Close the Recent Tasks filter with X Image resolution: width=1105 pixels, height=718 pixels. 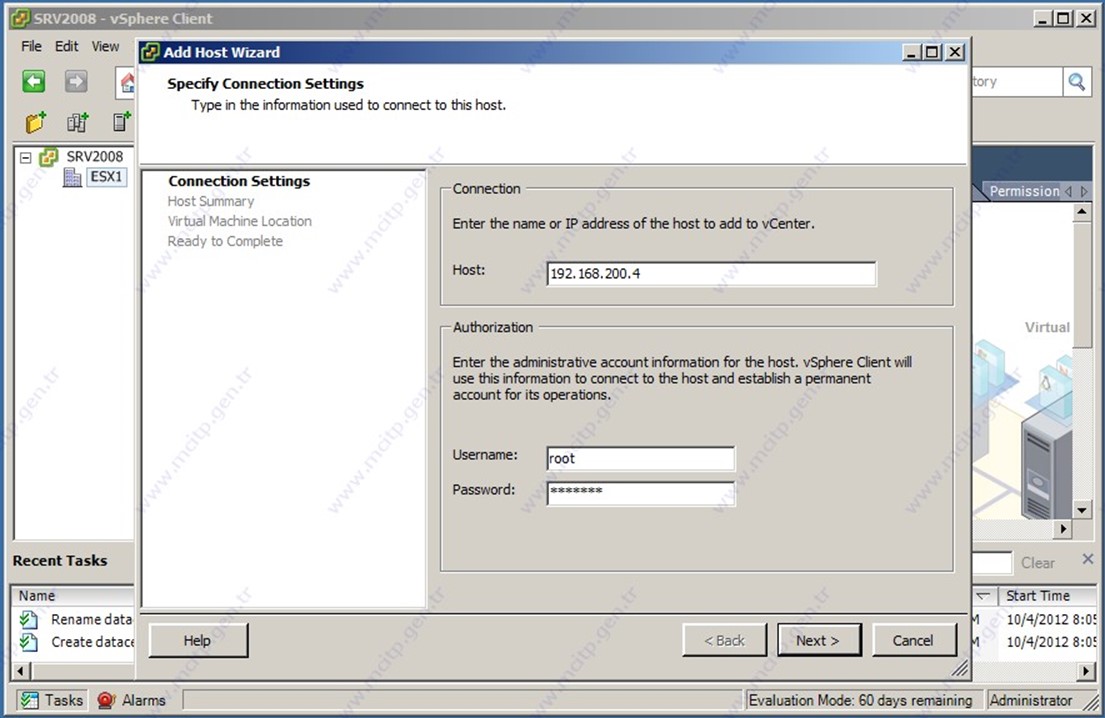(1087, 559)
